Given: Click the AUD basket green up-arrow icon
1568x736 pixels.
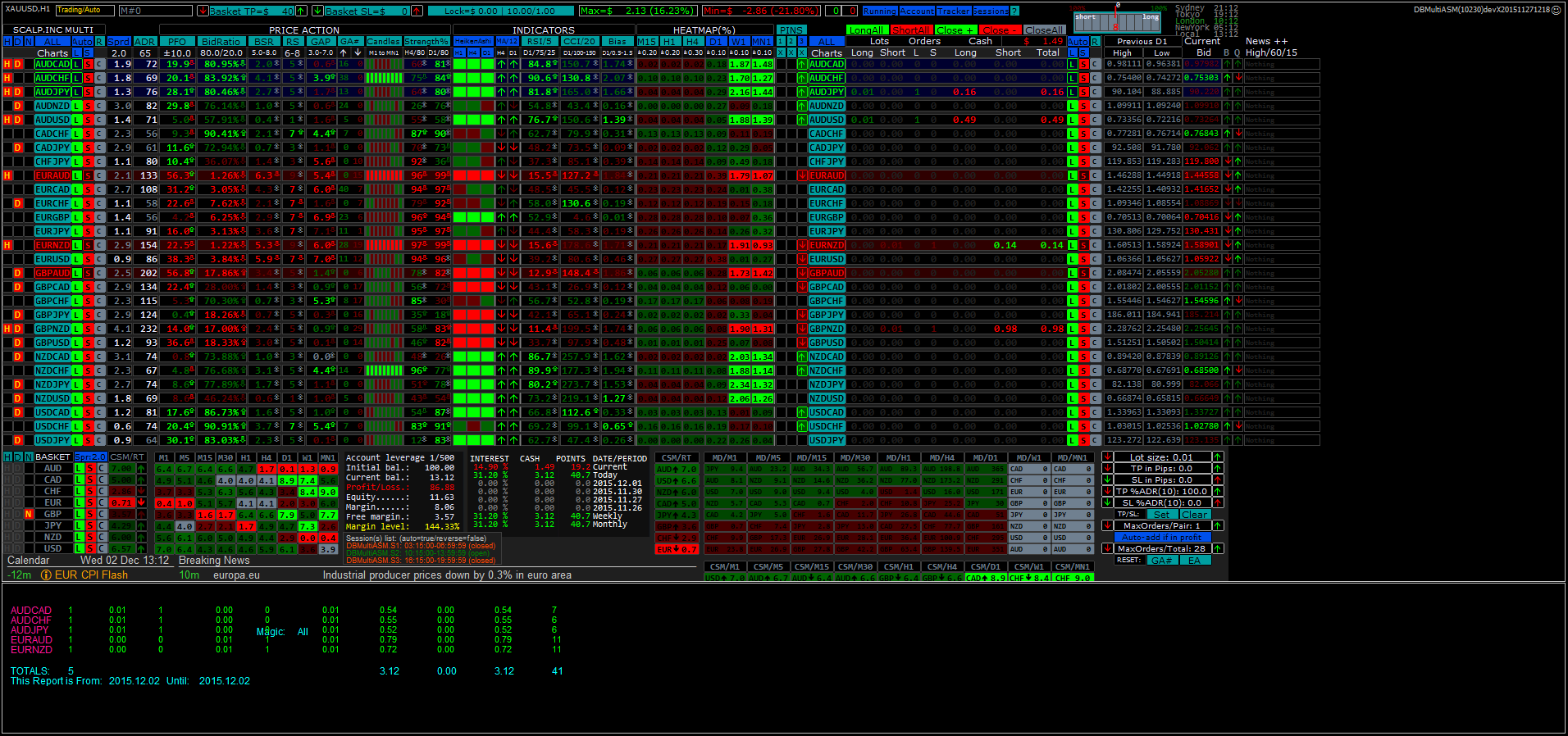Looking at the screenshot, I should (x=141, y=468).
